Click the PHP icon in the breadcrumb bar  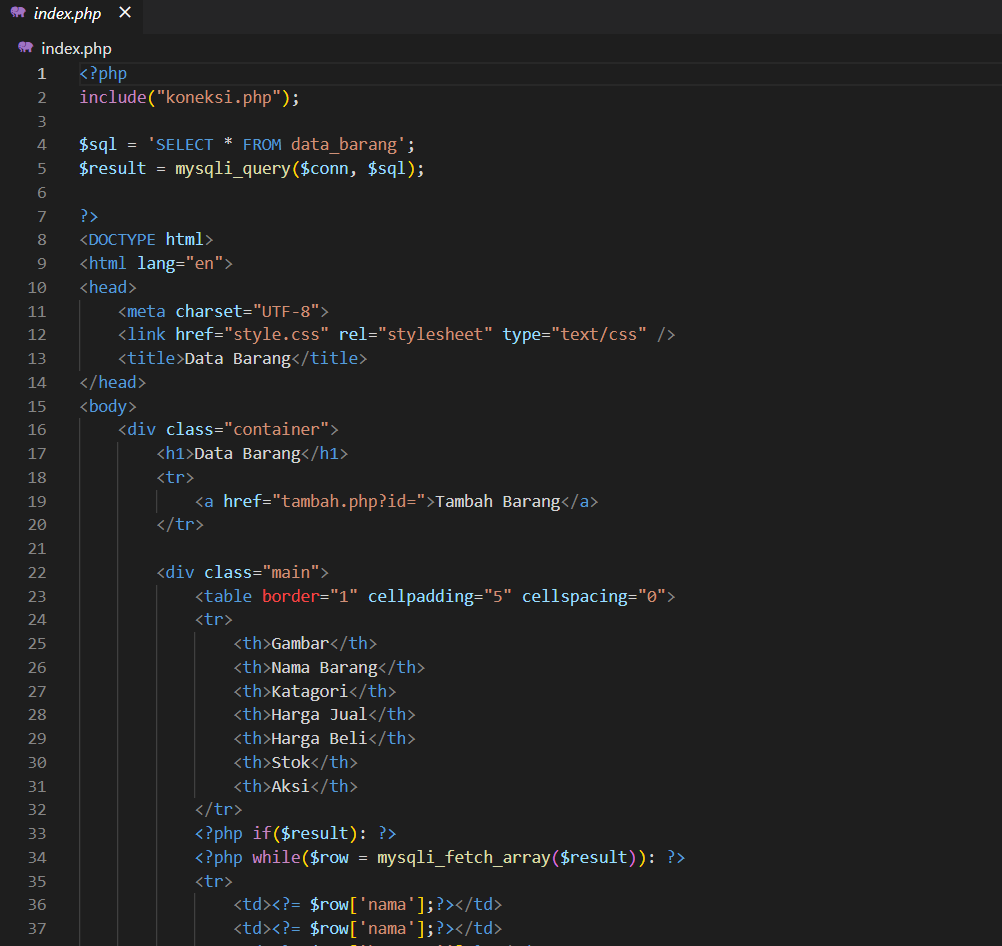(x=25, y=48)
